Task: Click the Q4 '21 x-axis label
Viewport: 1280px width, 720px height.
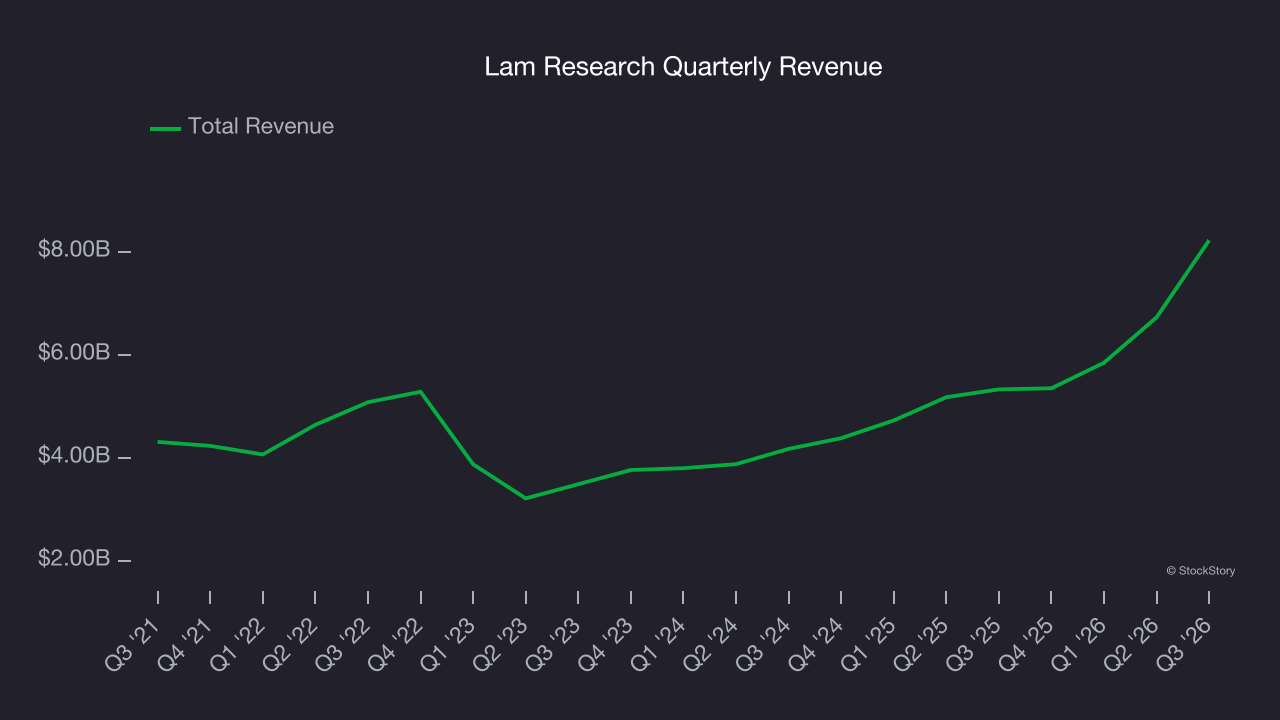Action: (x=186, y=643)
